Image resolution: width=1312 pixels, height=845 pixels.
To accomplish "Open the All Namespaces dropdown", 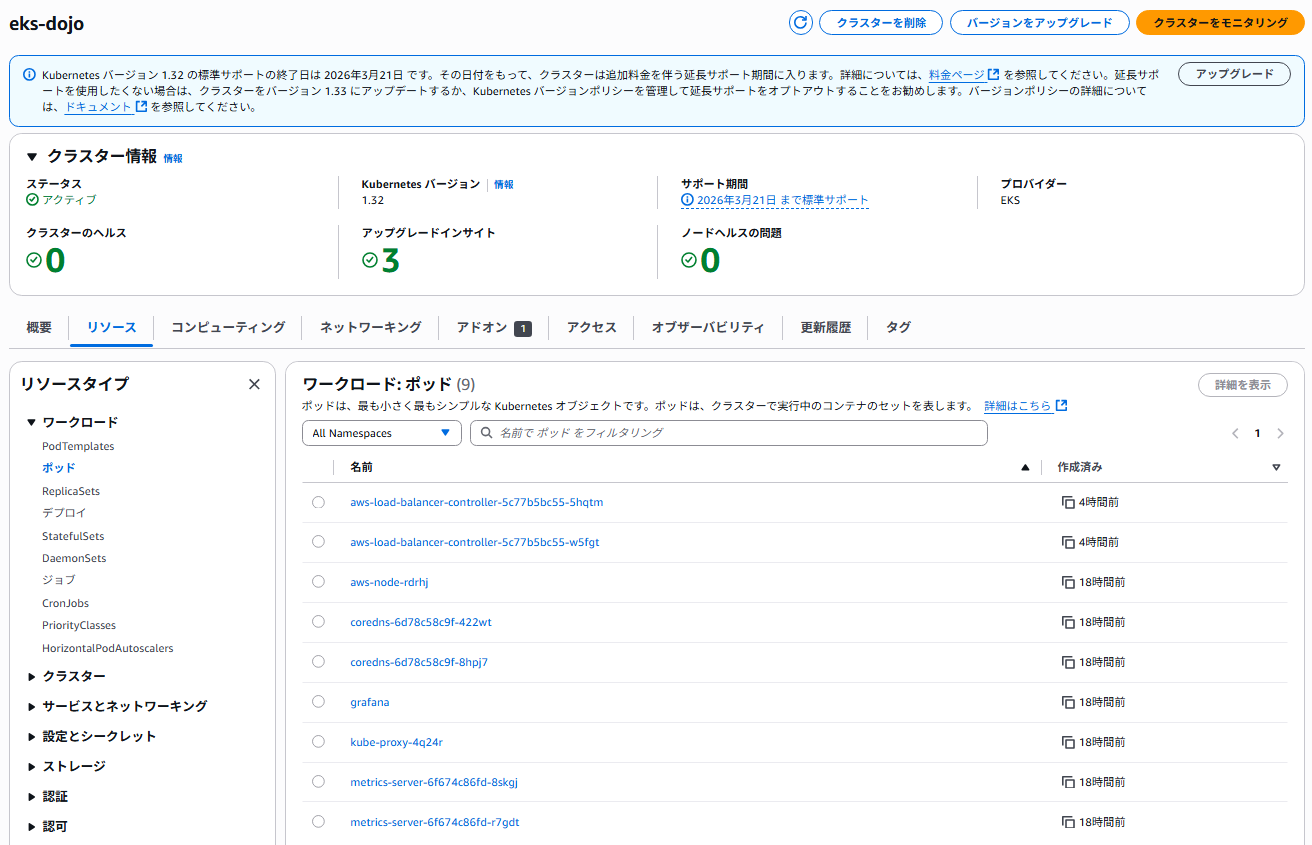I will 382,433.
